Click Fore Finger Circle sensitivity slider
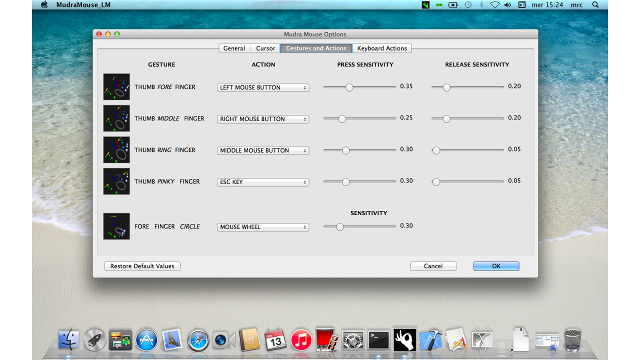Screen dimensions: 640x360 [x=360, y=227]
